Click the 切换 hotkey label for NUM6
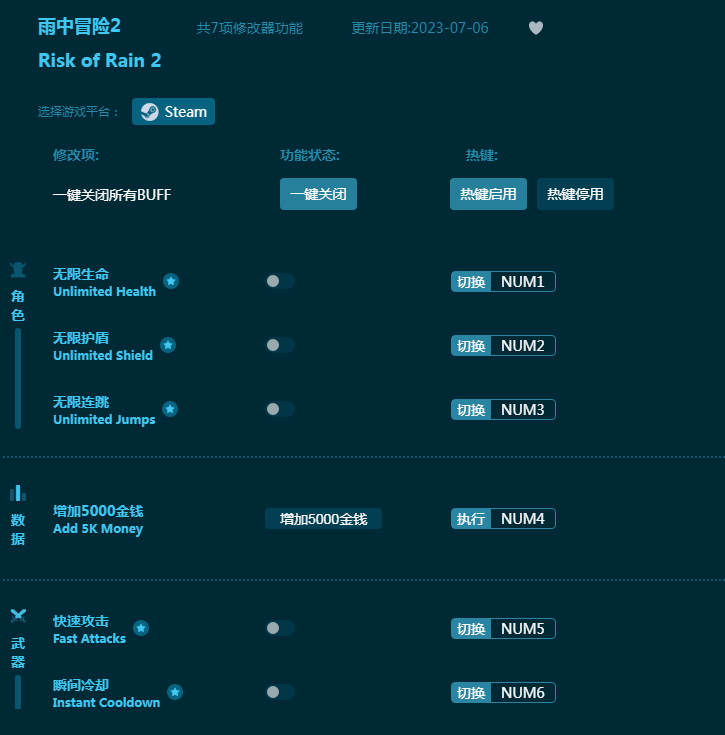The width and height of the screenshot is (725, 735). pyautogui.click(x=471, y=693)
